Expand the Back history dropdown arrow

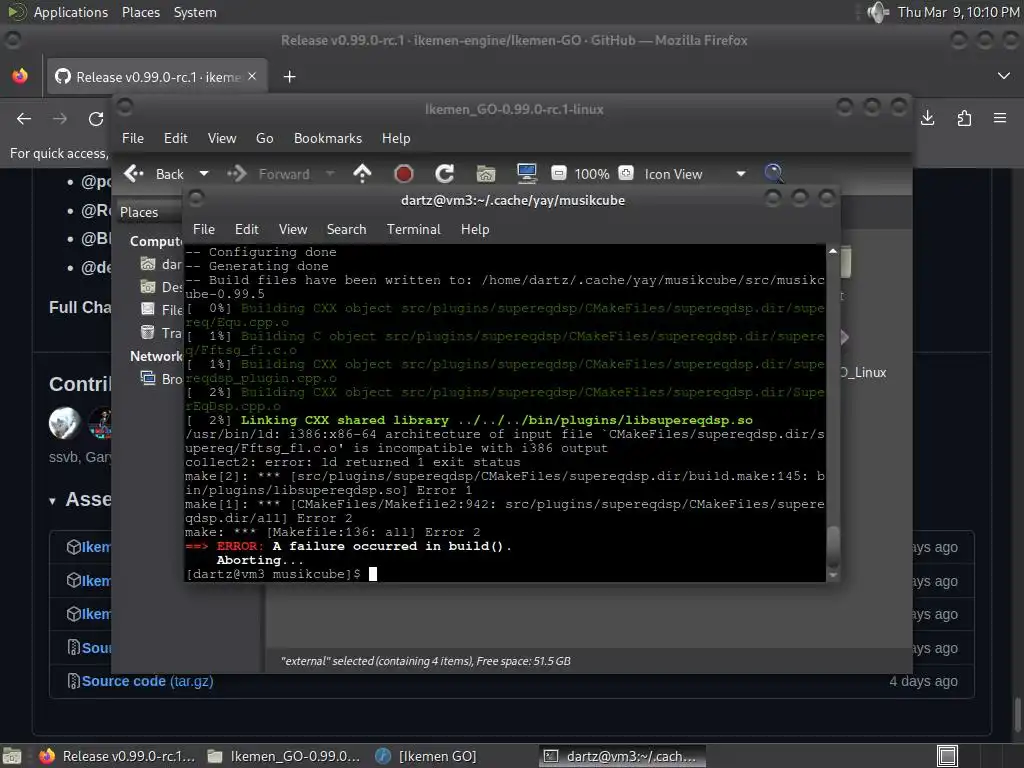click(x=204, y=174)
